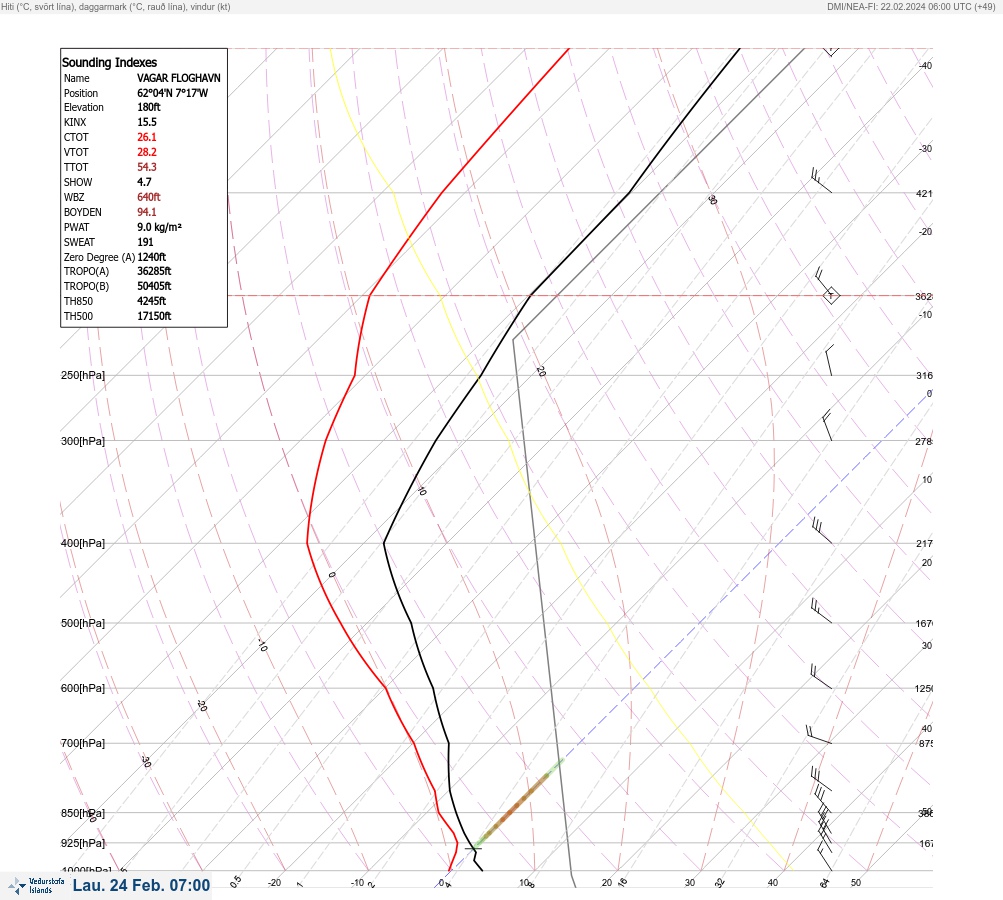Select the station name 'VAGAR FLOGHAVN'

point(178,78)
